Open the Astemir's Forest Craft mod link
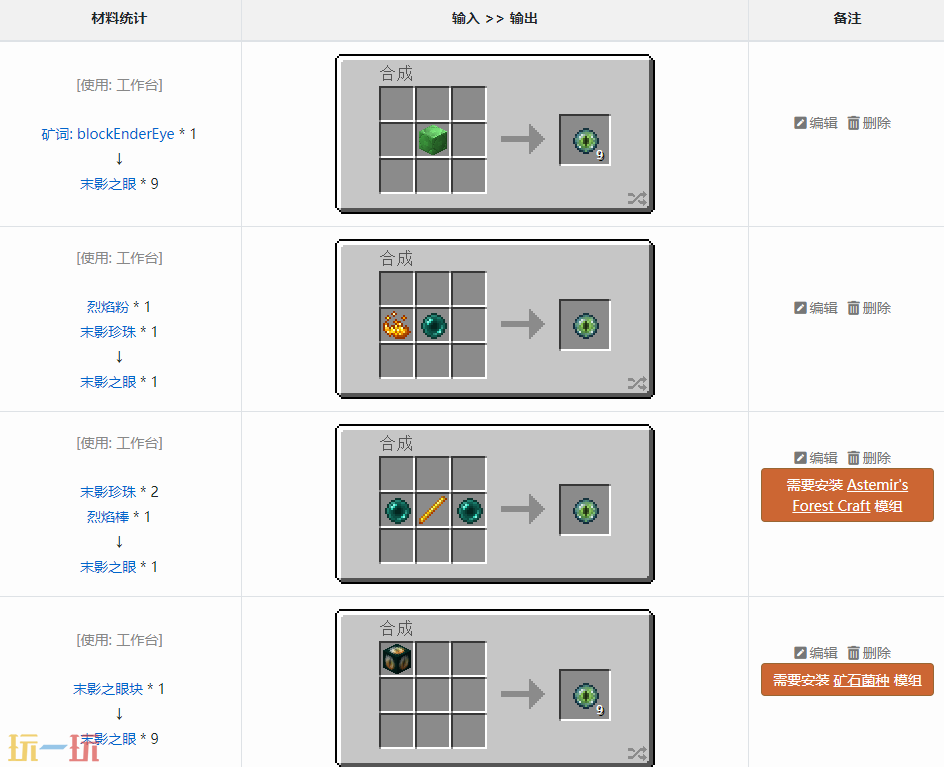 [x=850, y=495]
